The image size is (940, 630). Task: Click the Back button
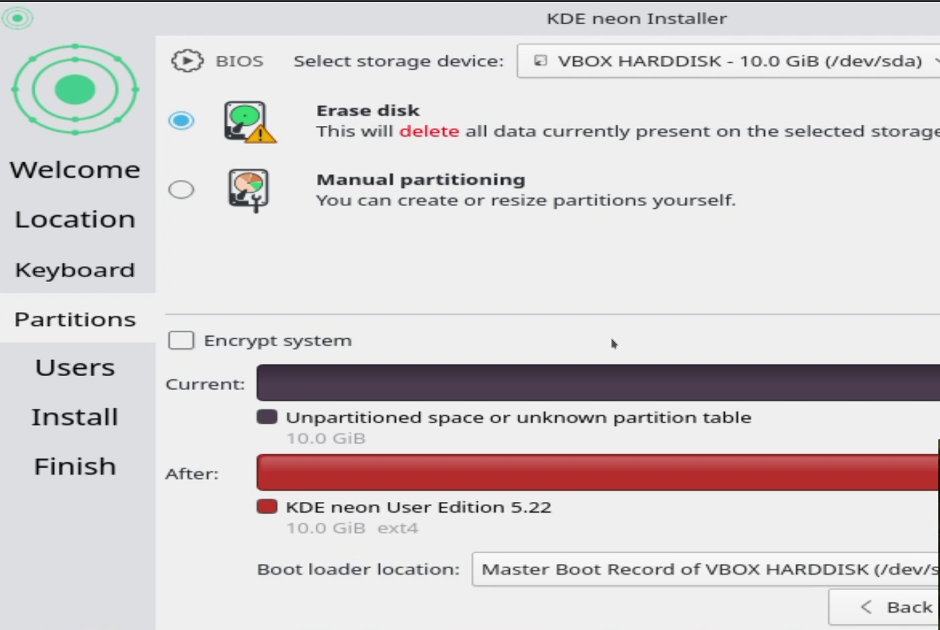click(x=884, y=607)
